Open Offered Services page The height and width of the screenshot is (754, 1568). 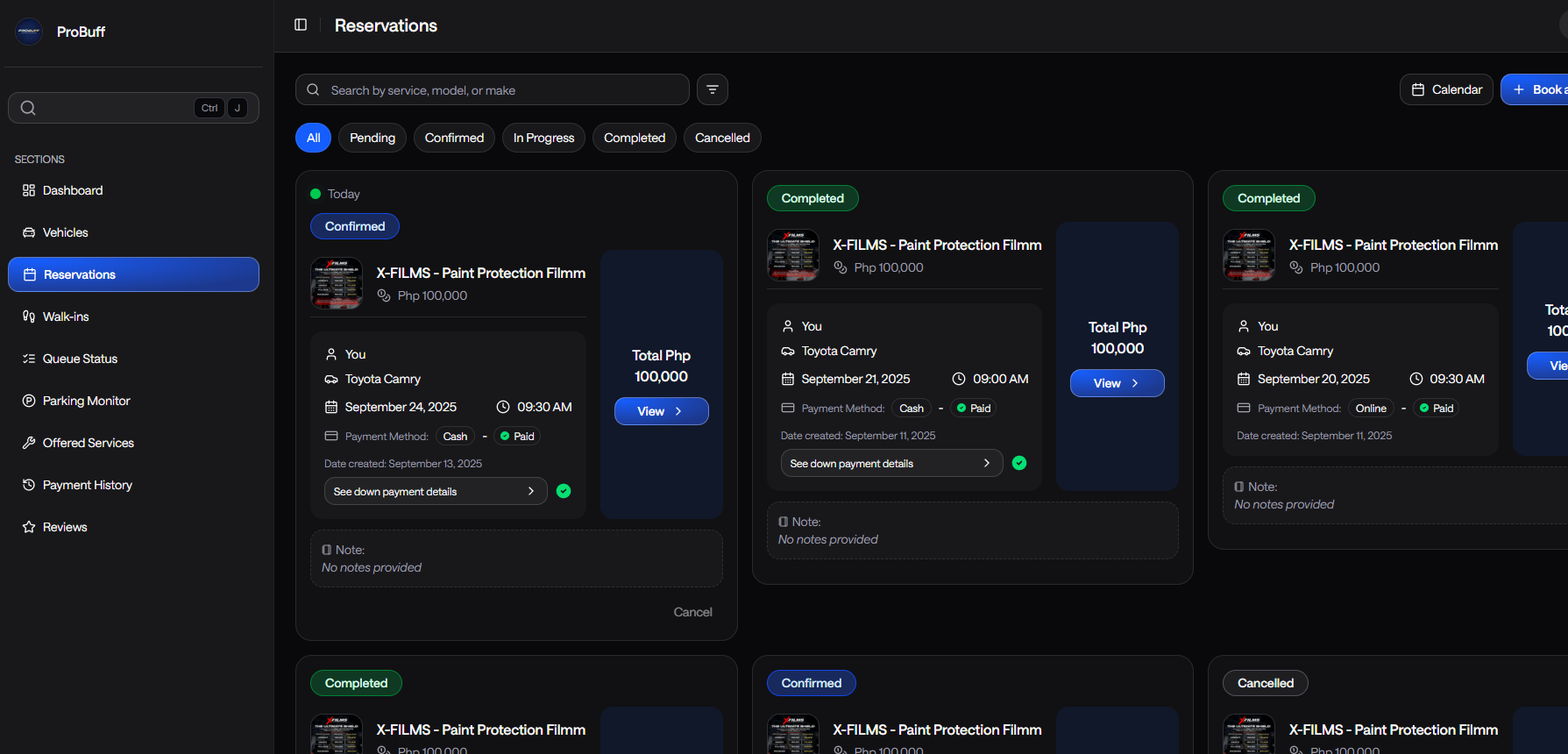point(133,443)
